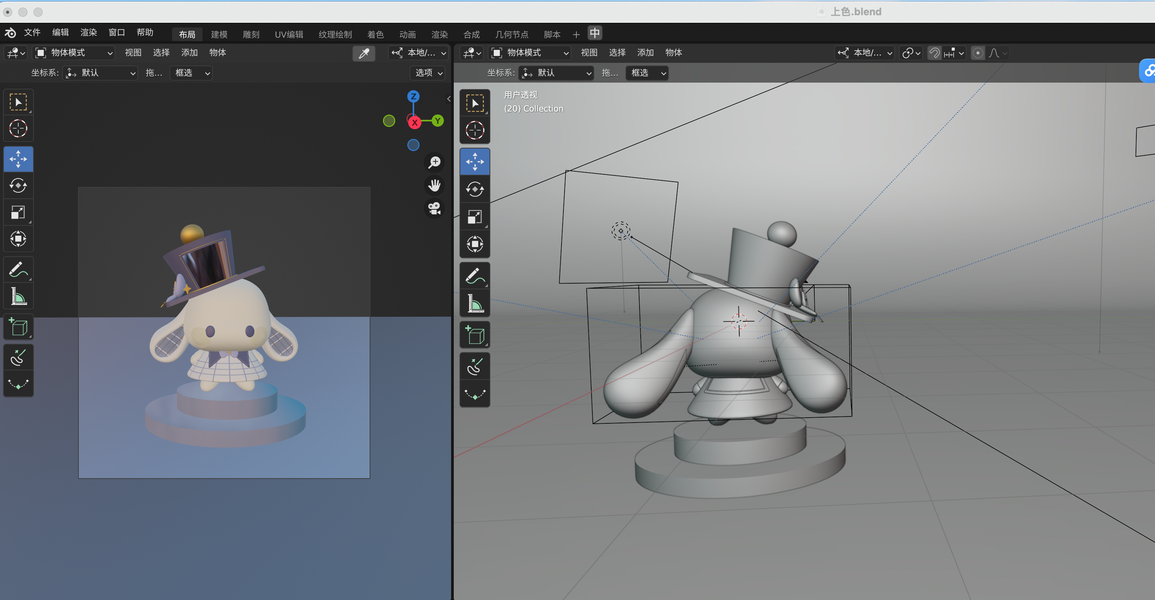Viewport: 1155px width, 600px height.
Task: Select the 3D cursor tool in left viewport
Action: tap(18, 128)
